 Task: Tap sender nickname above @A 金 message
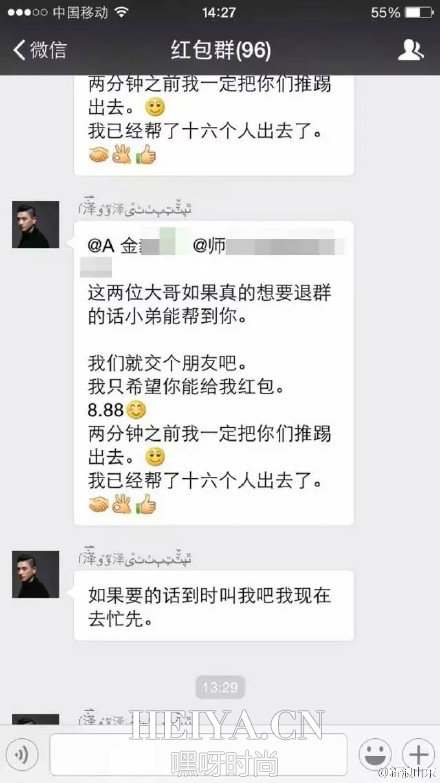(x=136, y=209)
